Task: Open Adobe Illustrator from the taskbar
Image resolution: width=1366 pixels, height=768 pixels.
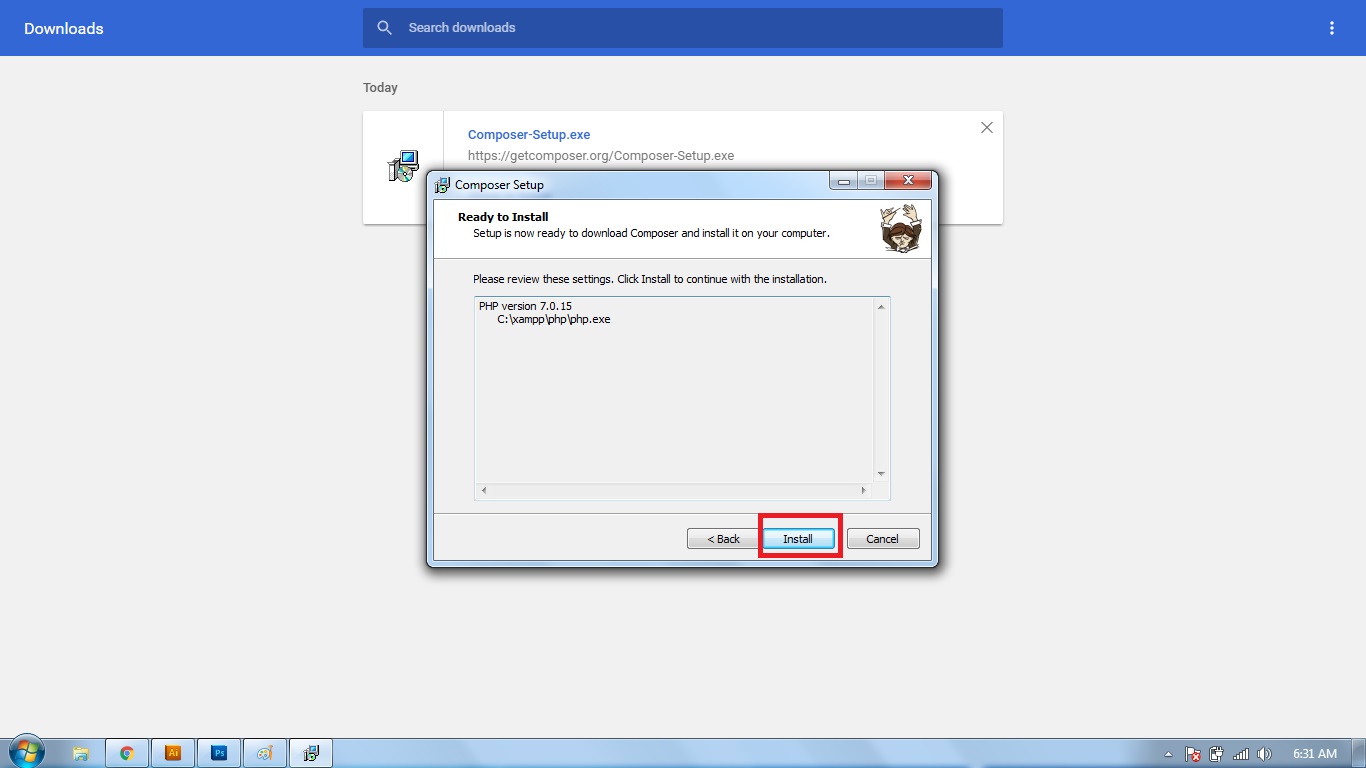Action: coord(173,753)
